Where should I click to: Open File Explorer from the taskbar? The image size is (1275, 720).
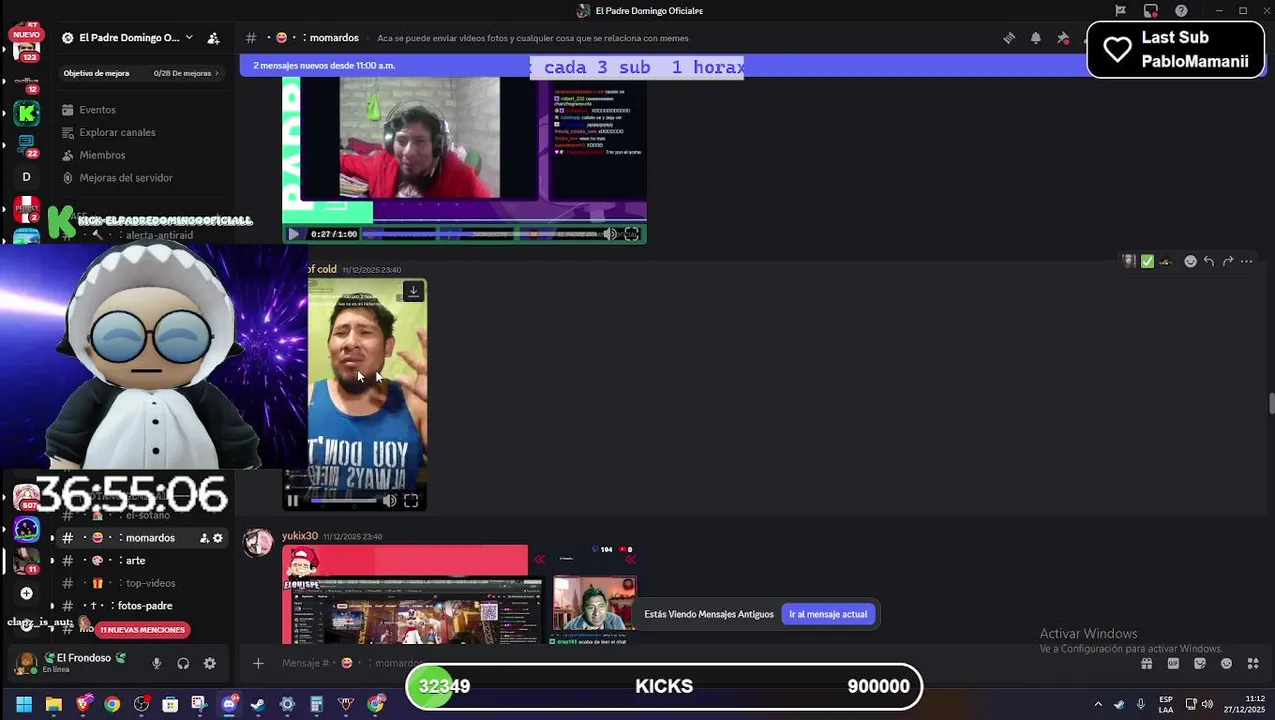(x=54, y=704)
